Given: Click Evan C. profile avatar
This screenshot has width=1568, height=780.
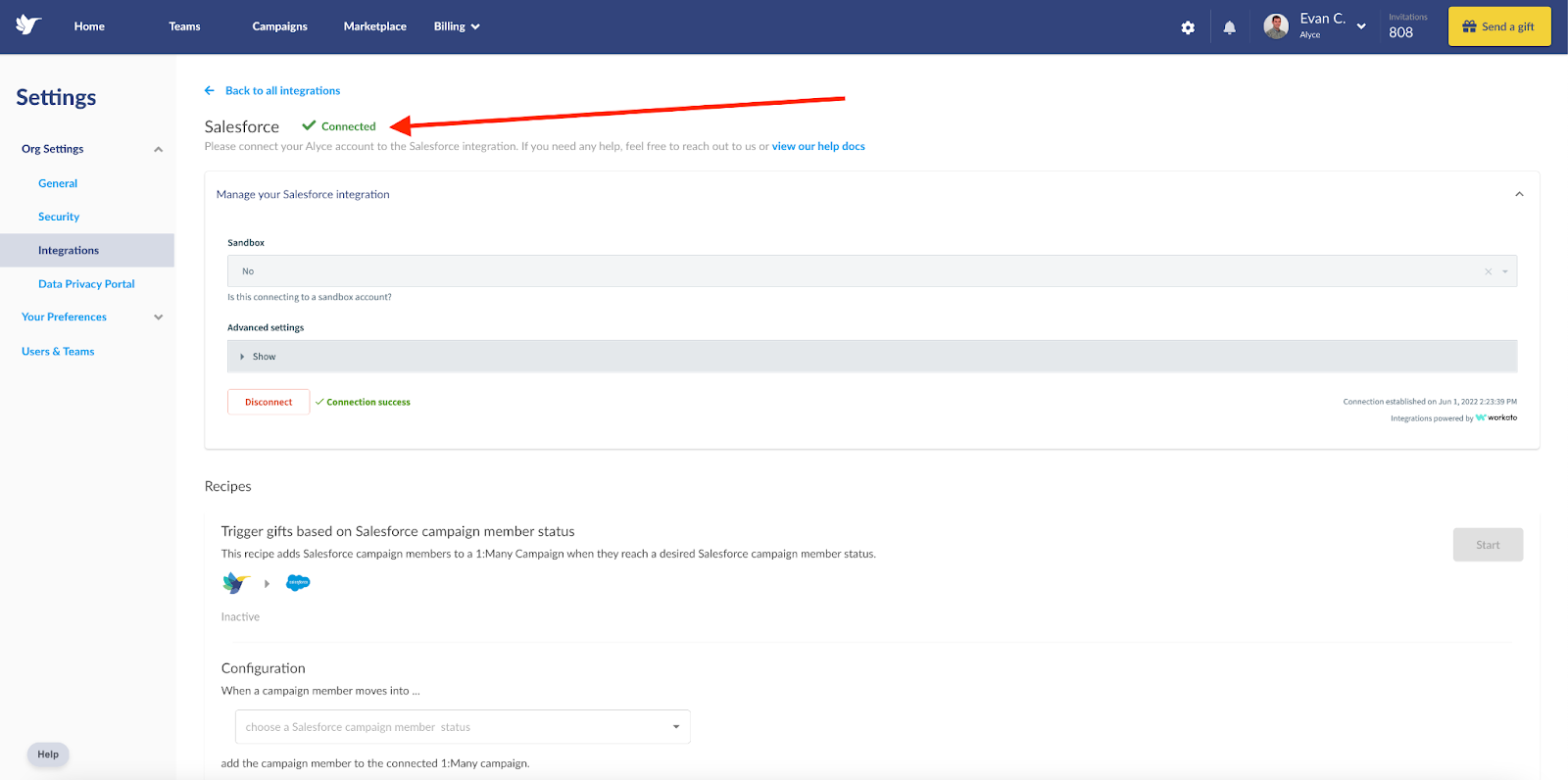Looking at the screenshot, I should pyautogui.click(x=1276, y=26).
